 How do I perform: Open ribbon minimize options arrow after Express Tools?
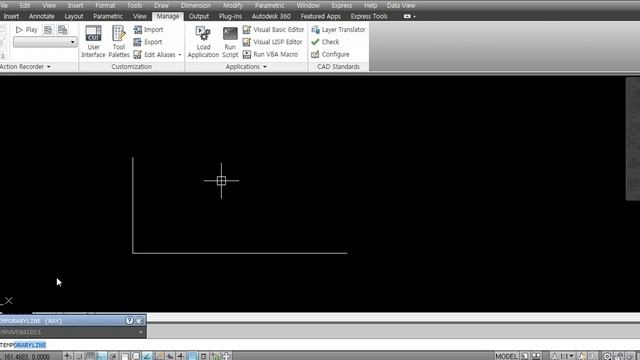414,16
